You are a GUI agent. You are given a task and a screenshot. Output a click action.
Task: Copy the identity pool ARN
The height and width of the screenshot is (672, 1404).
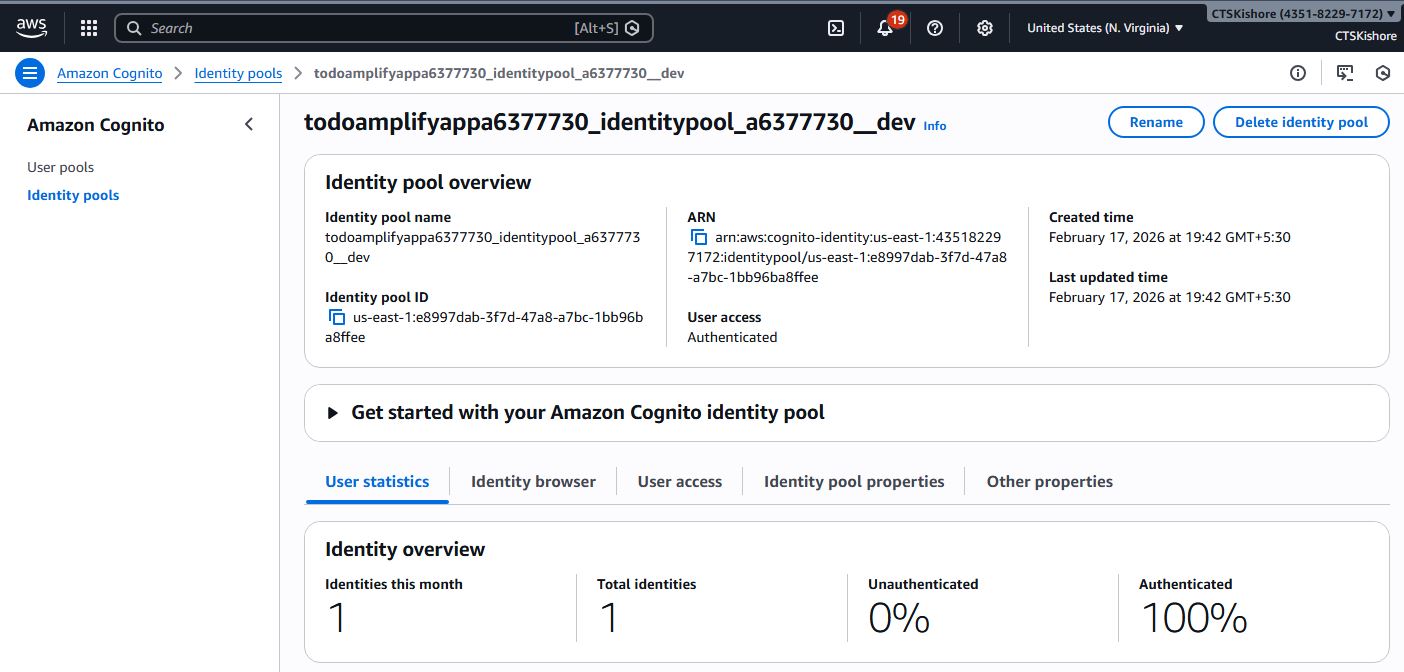699,238
